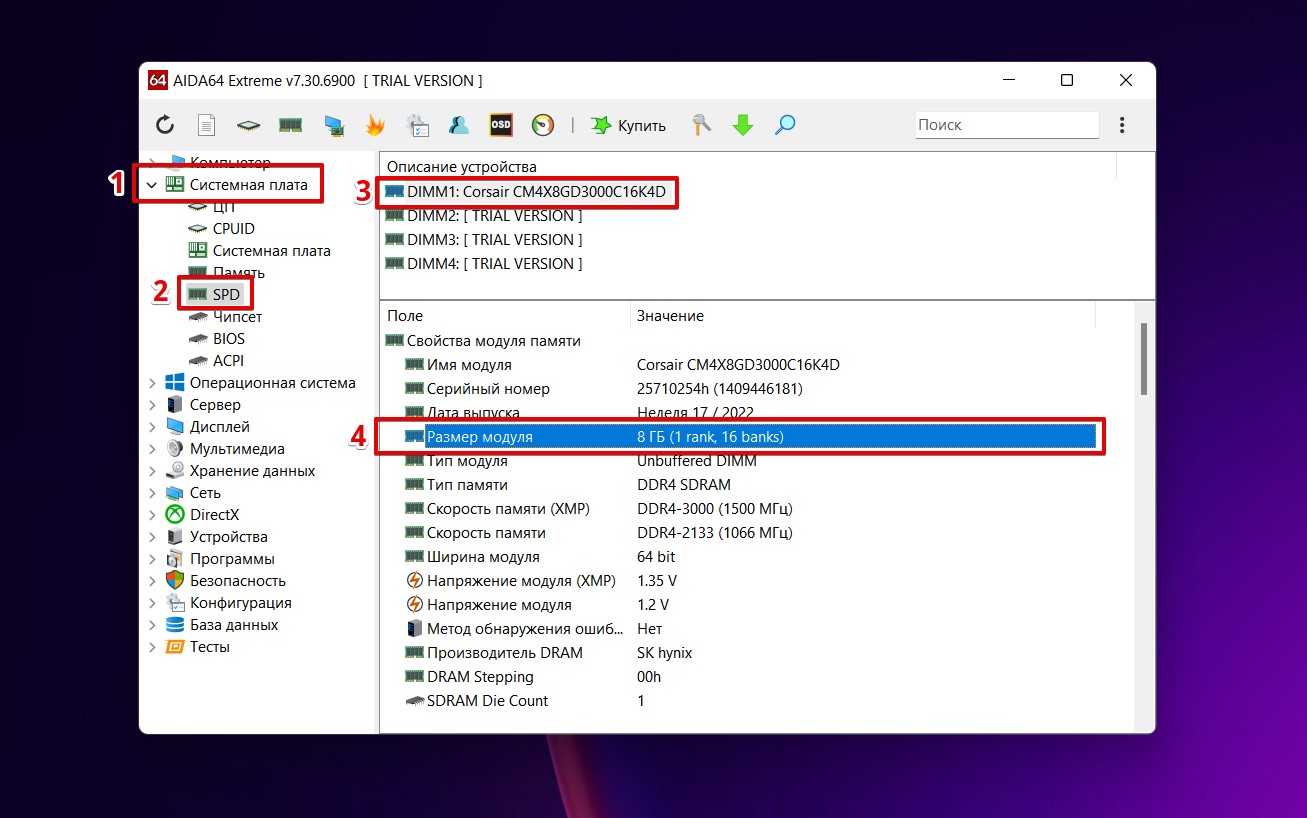1307x818 pixels.
Task: Click the gear with checklist toolbar icon
Action: tap(417, 125)
